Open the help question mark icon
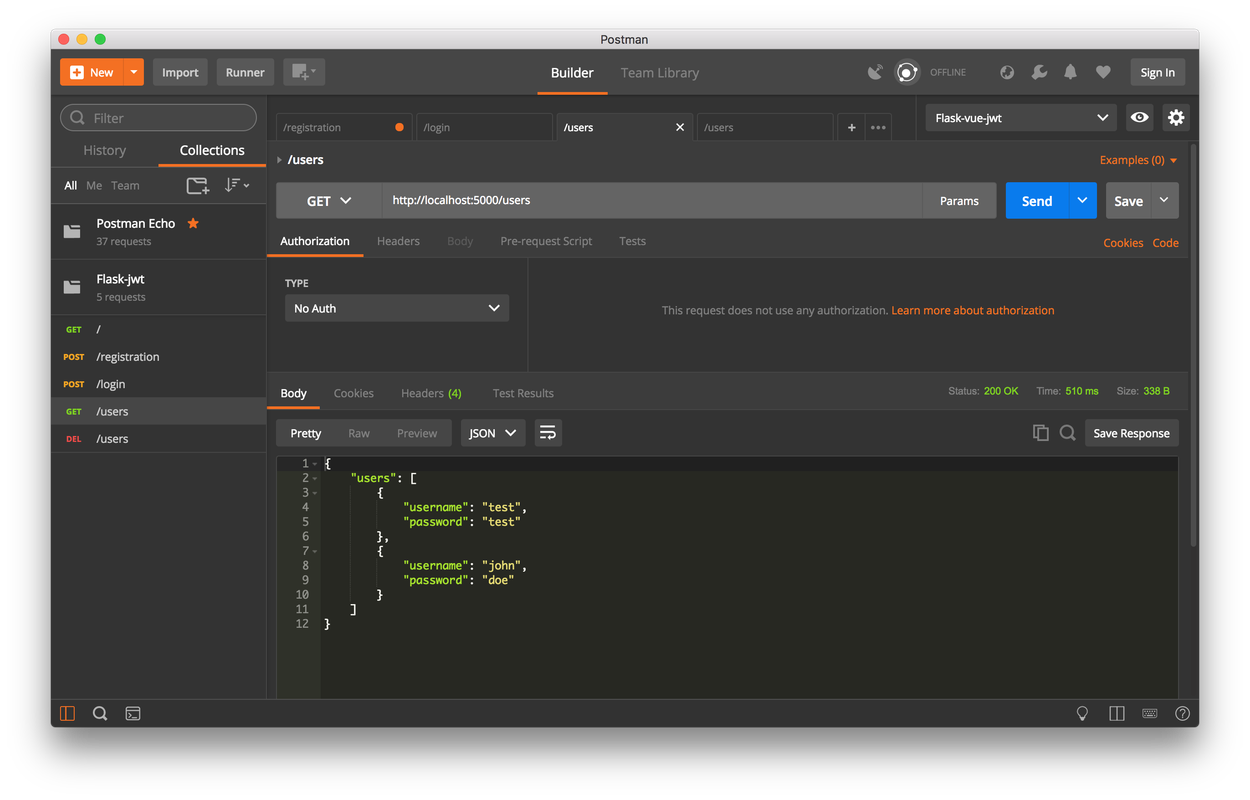This screenshot has width=1250, height=800. [1182, 713]
